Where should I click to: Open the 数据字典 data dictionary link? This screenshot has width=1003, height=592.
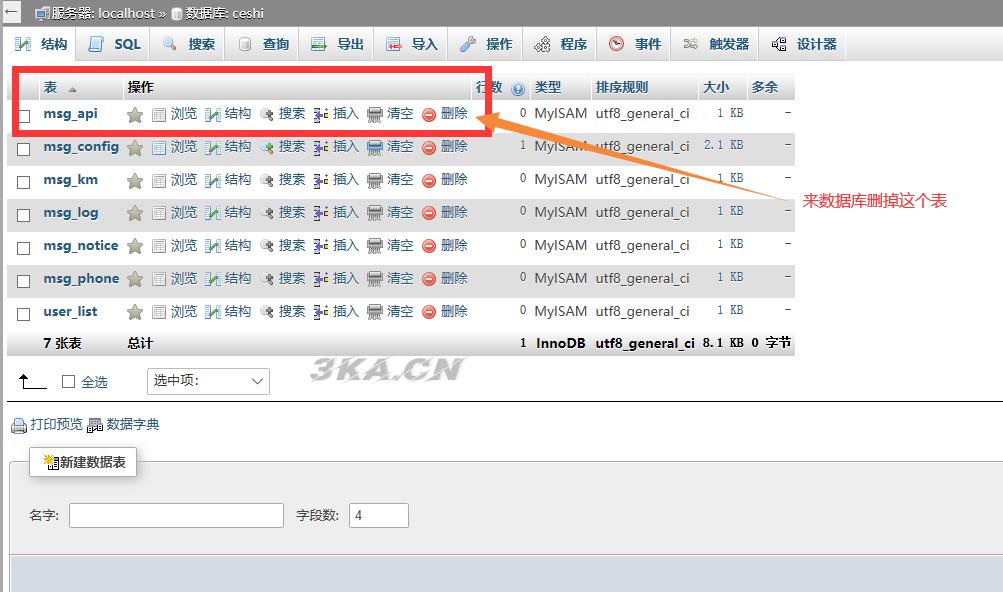pyautogui.click(x=132, y=425)
